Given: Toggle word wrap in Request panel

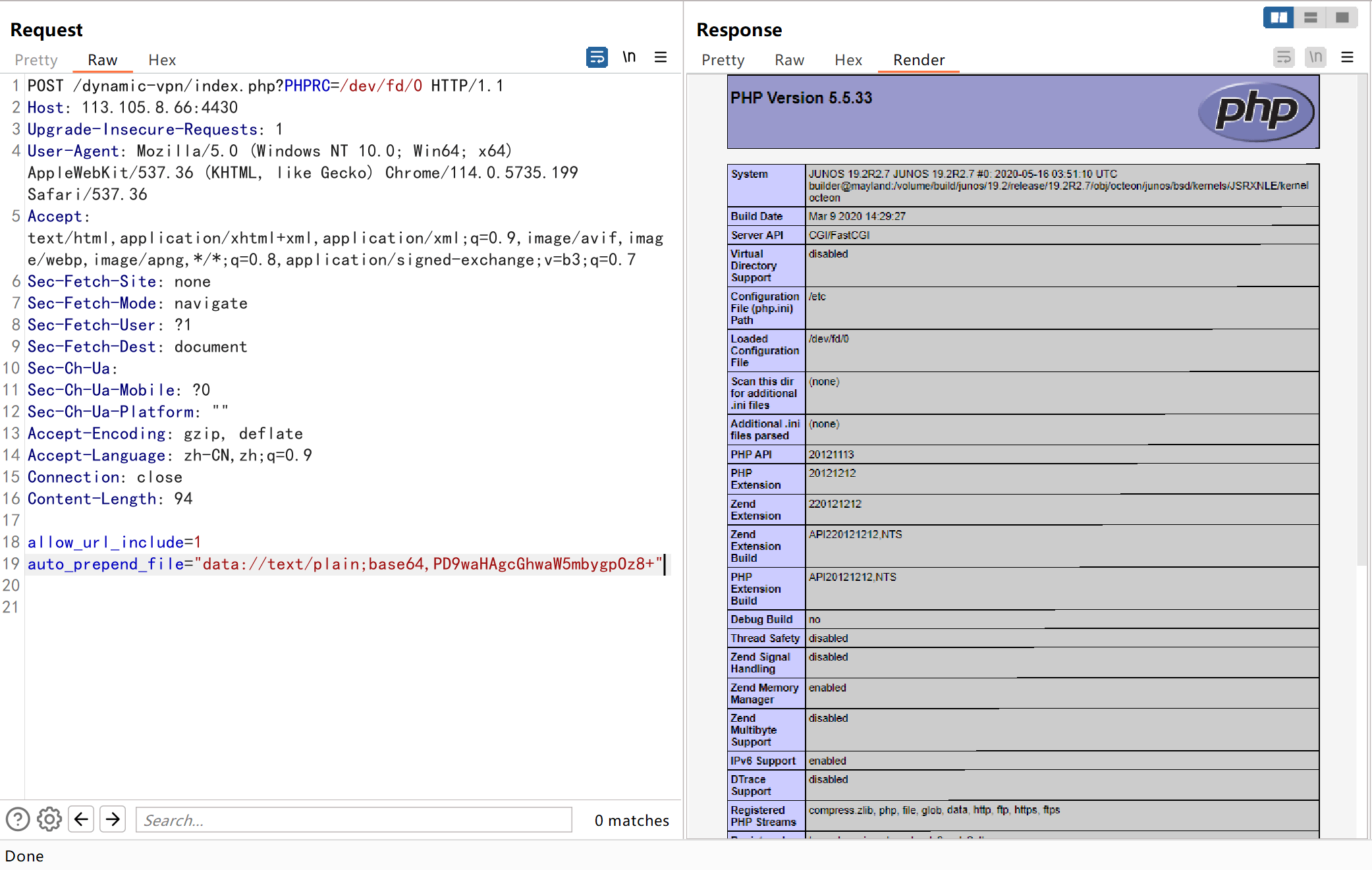Looking at the screenshot, I should (597, 58).
